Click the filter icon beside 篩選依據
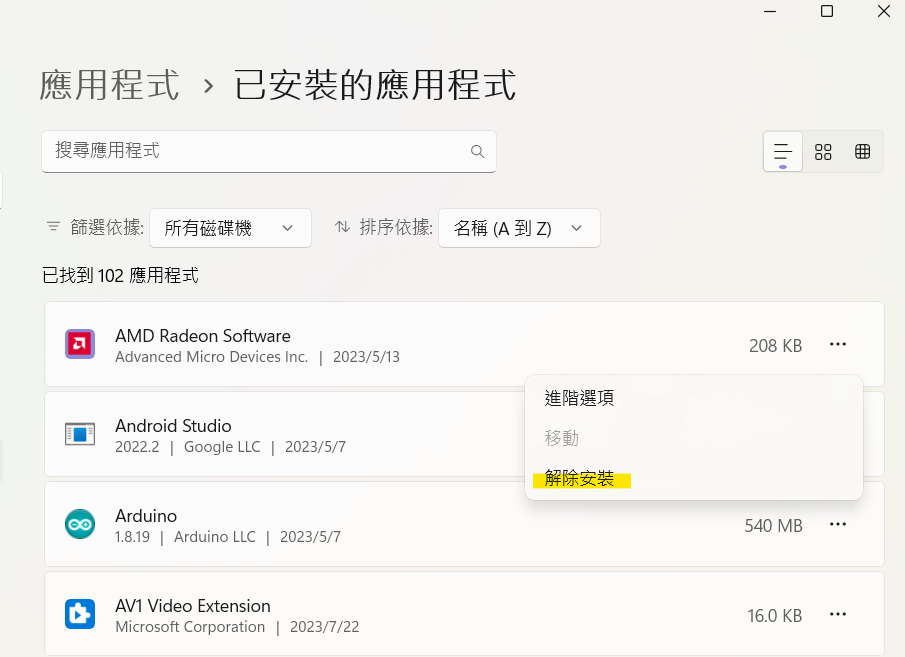The height and width of the screenshot is (657, 905). click(x=53, y=227)
